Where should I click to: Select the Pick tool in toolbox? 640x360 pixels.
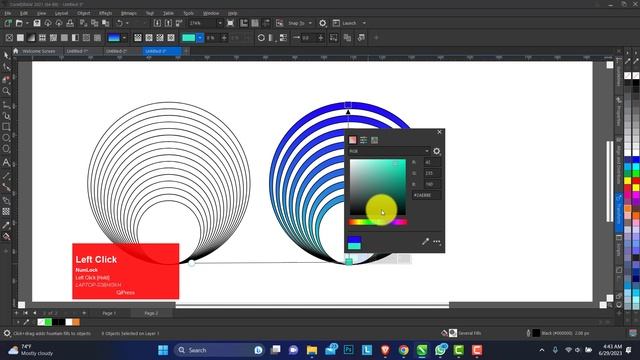[6, 56]
